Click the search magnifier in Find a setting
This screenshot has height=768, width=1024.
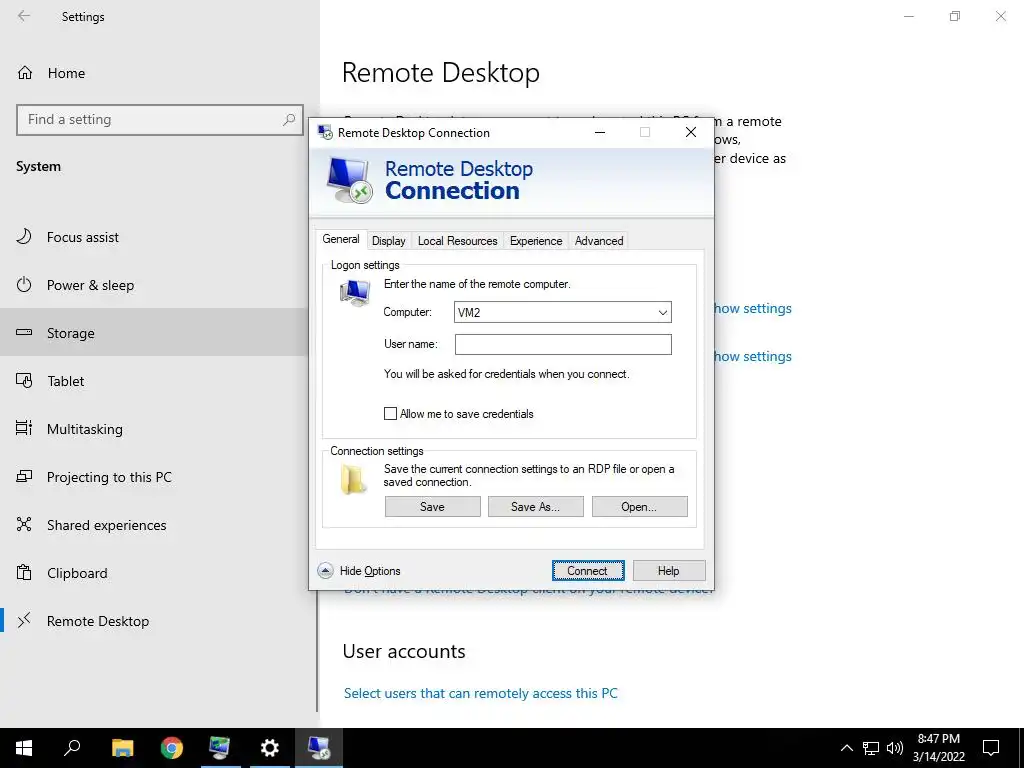[x=289, y=120]
